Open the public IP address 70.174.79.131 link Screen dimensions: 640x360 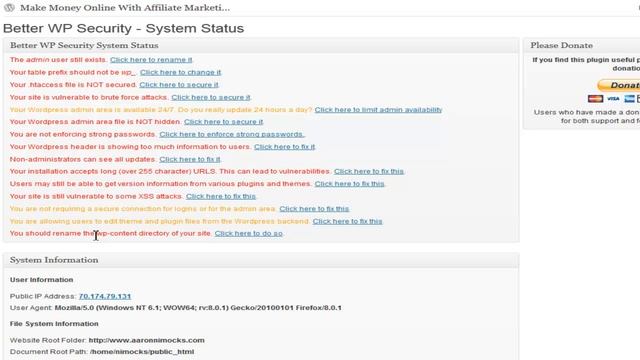[105, 296]
